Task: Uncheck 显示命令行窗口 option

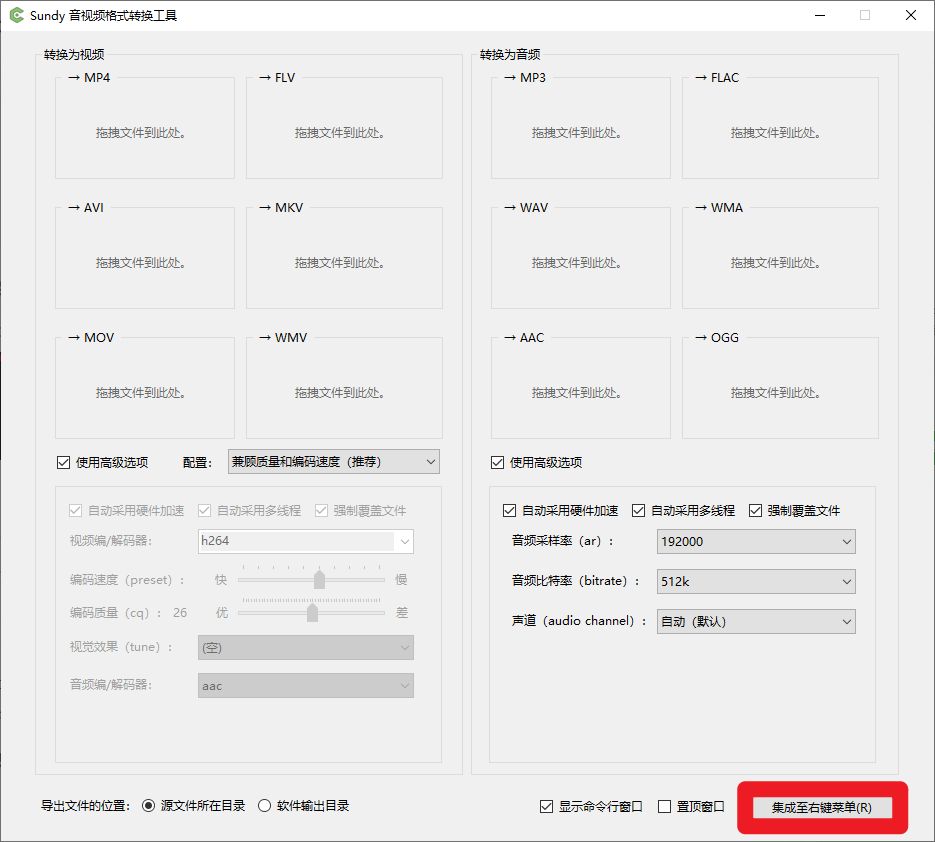Action: (546, 806)
